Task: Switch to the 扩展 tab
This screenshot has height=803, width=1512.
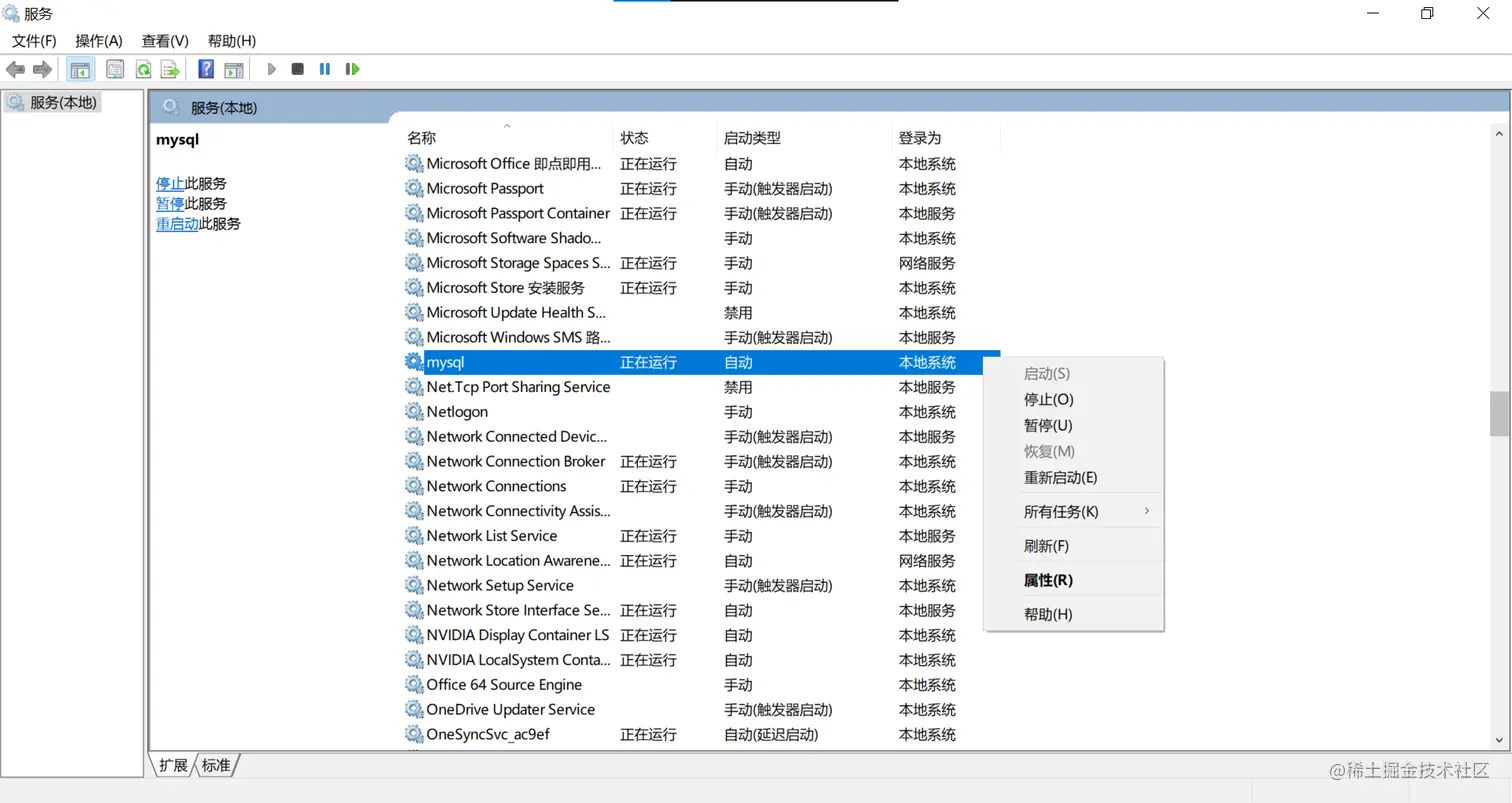Action: [172, 765]
